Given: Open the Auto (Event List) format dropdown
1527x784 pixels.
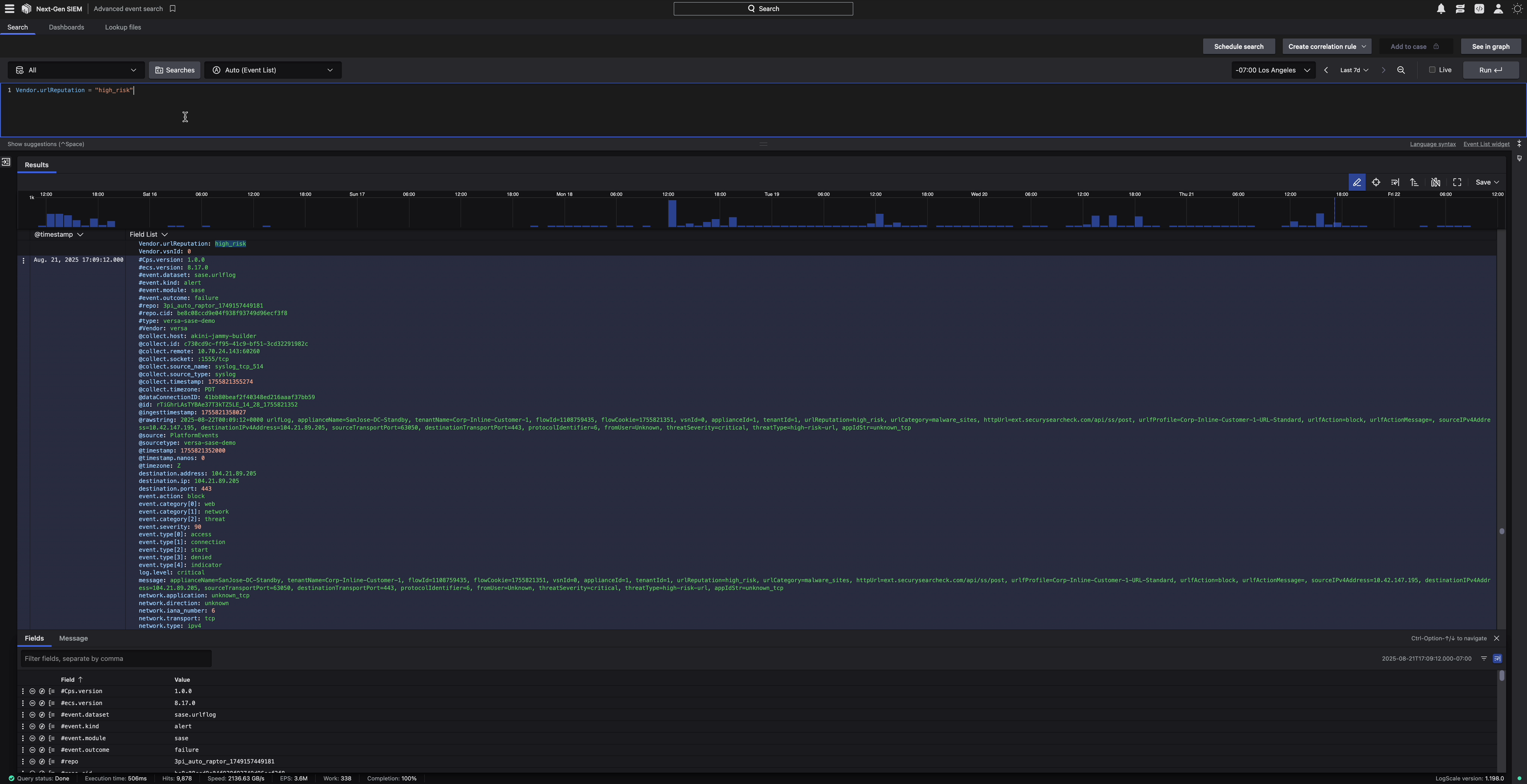Looking at the screenshot, I should (273, 70).
